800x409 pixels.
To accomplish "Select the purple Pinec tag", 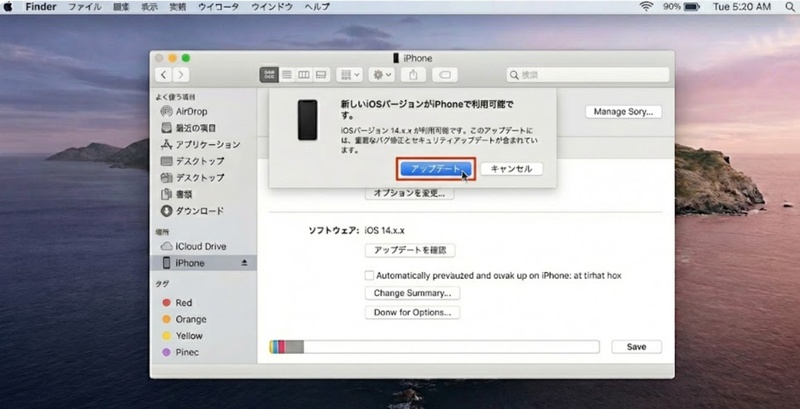I will (180, 352).
